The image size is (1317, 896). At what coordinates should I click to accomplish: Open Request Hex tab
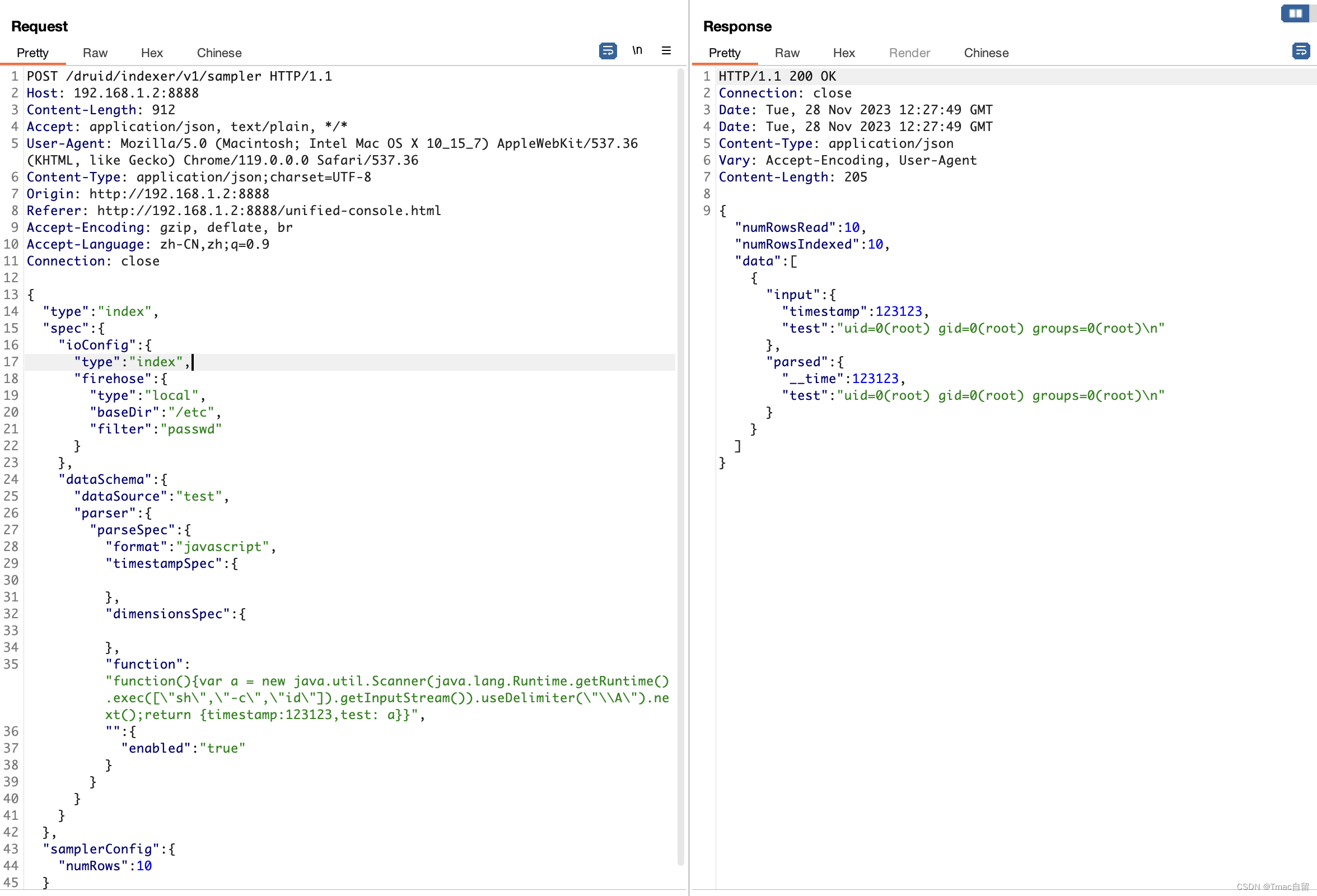click(x=151, y=53)
